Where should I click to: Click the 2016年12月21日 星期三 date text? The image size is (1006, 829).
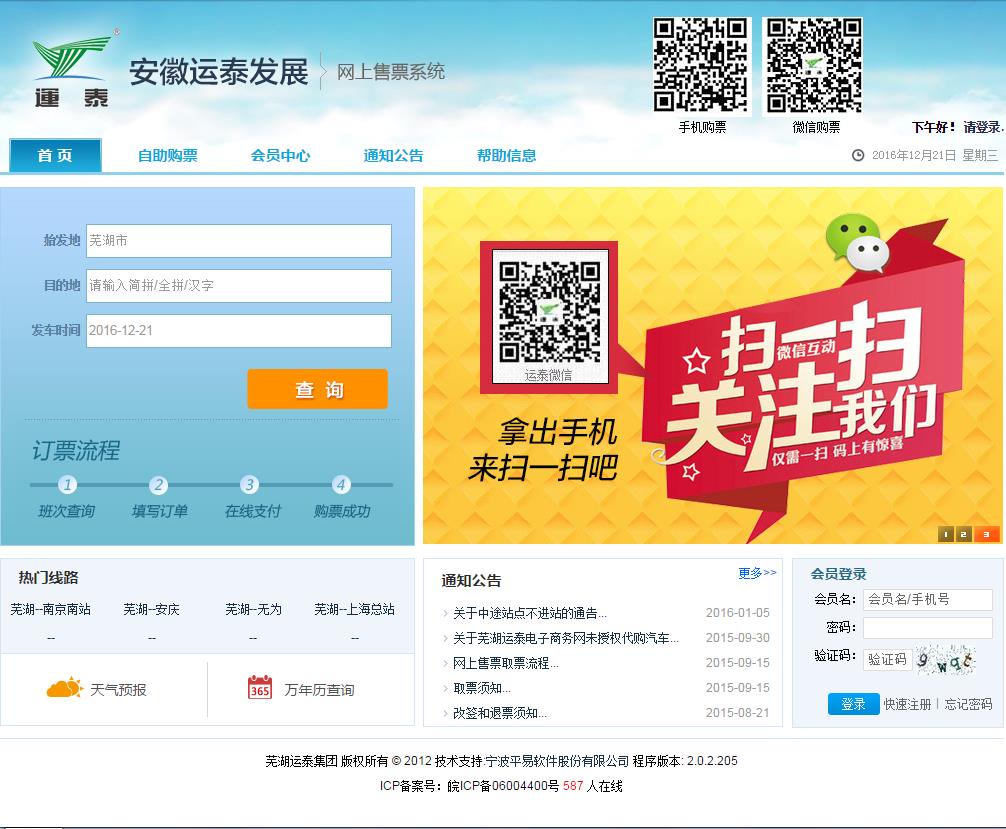(935, 155)
